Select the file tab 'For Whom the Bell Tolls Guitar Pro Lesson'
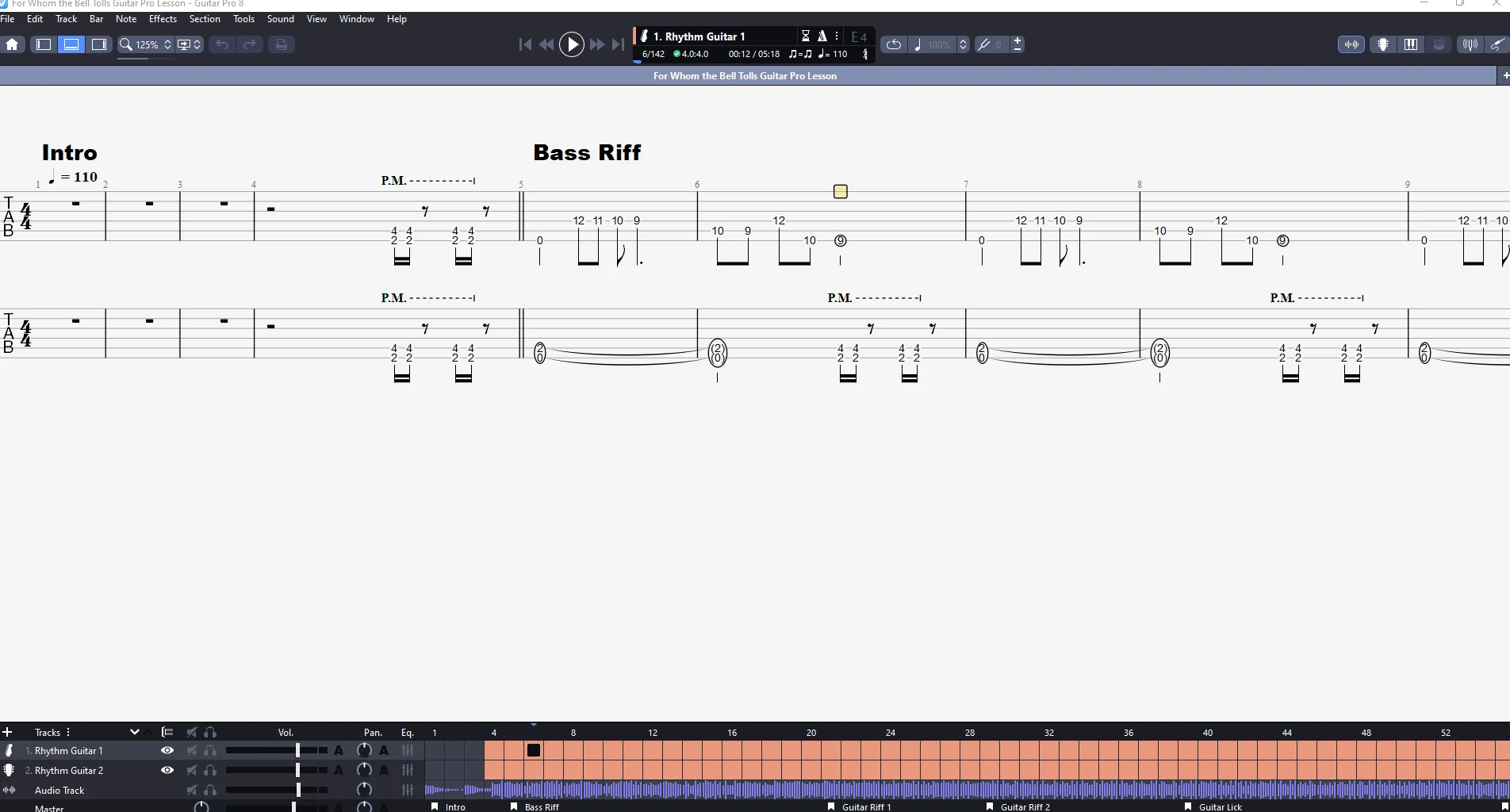Image resolution: width=1510 pixels, height=812 pixels. coord(745,76)
